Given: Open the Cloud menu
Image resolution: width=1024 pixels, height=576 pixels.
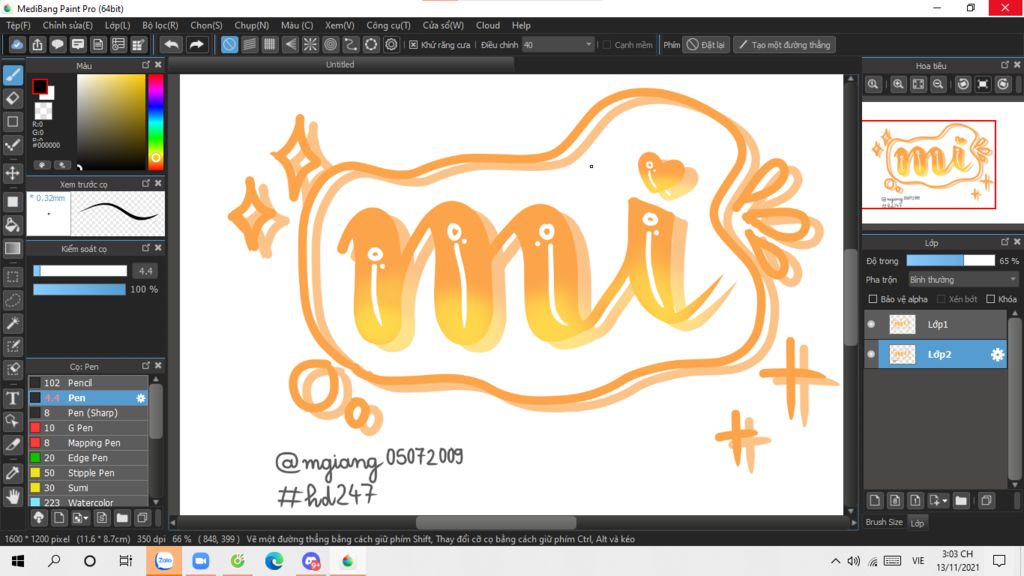Looking at the screenshot, I should [x=488, y=25].
